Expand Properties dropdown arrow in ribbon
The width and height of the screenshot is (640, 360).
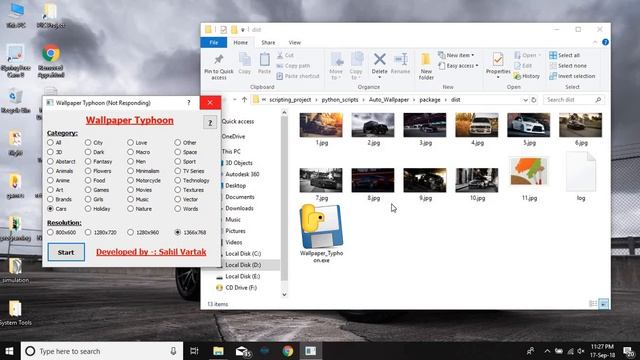click(498, 78)
